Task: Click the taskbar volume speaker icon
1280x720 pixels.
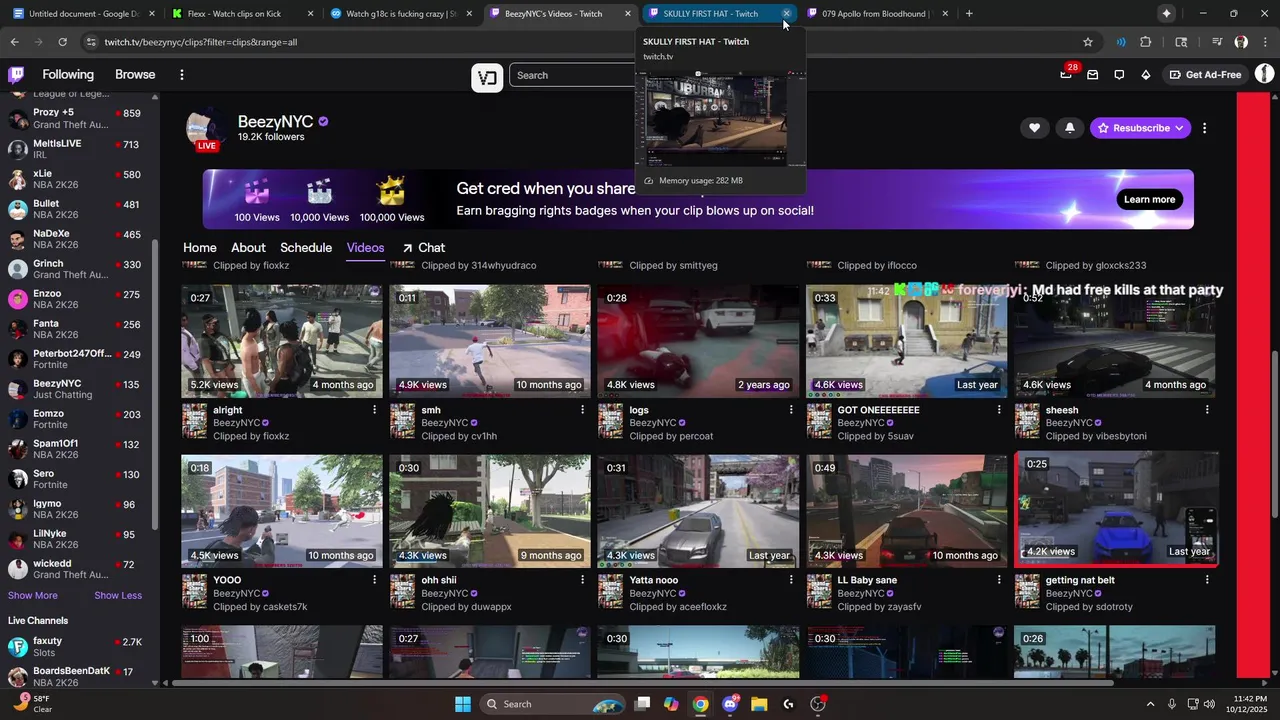Action: point(1209,704)
